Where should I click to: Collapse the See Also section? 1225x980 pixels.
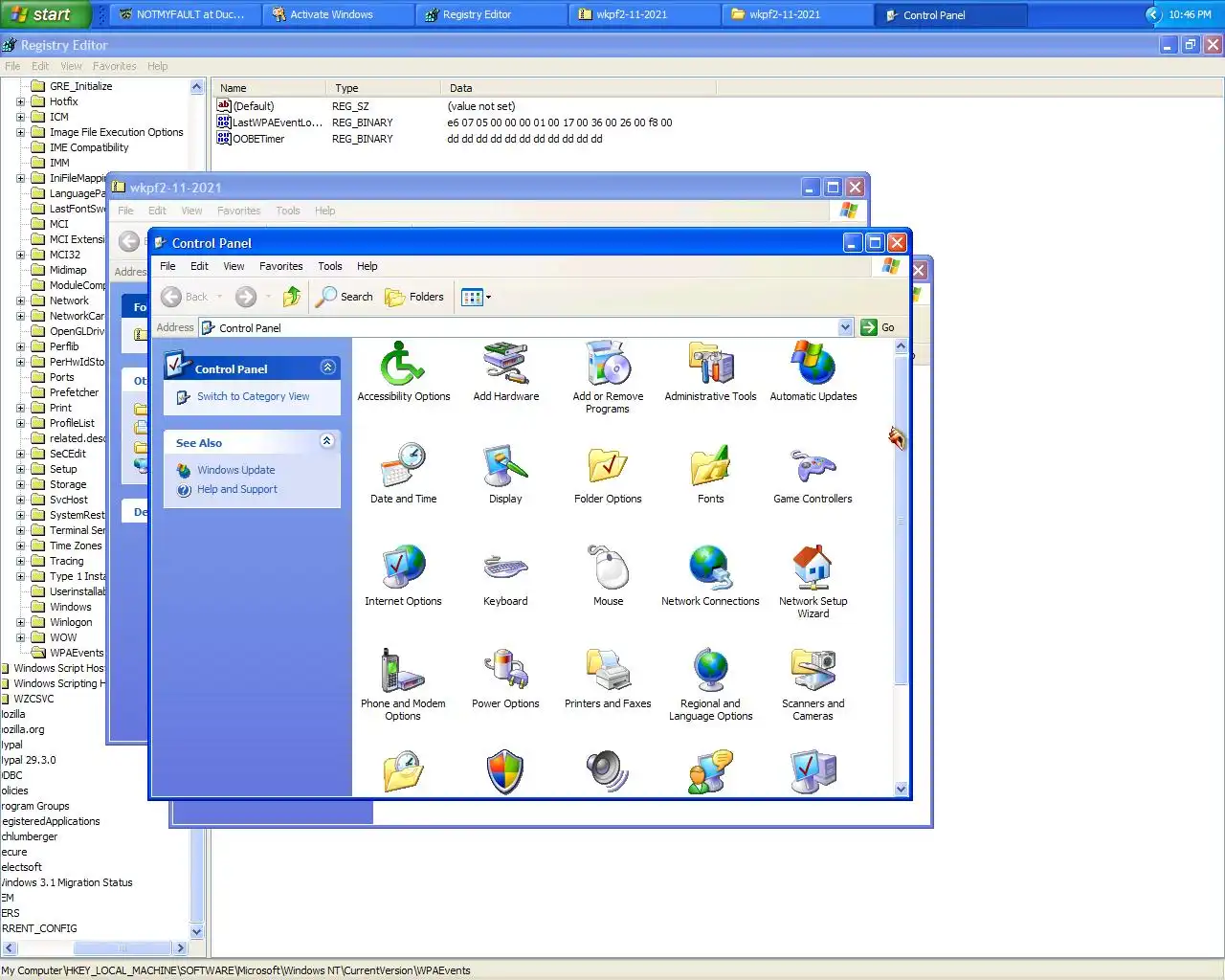pyautogui.click(x=326, y=441)
